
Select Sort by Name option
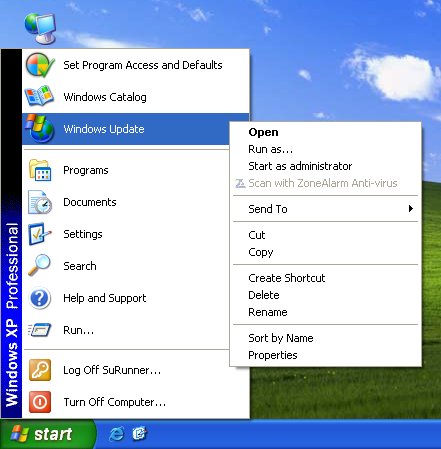point(325,338)
